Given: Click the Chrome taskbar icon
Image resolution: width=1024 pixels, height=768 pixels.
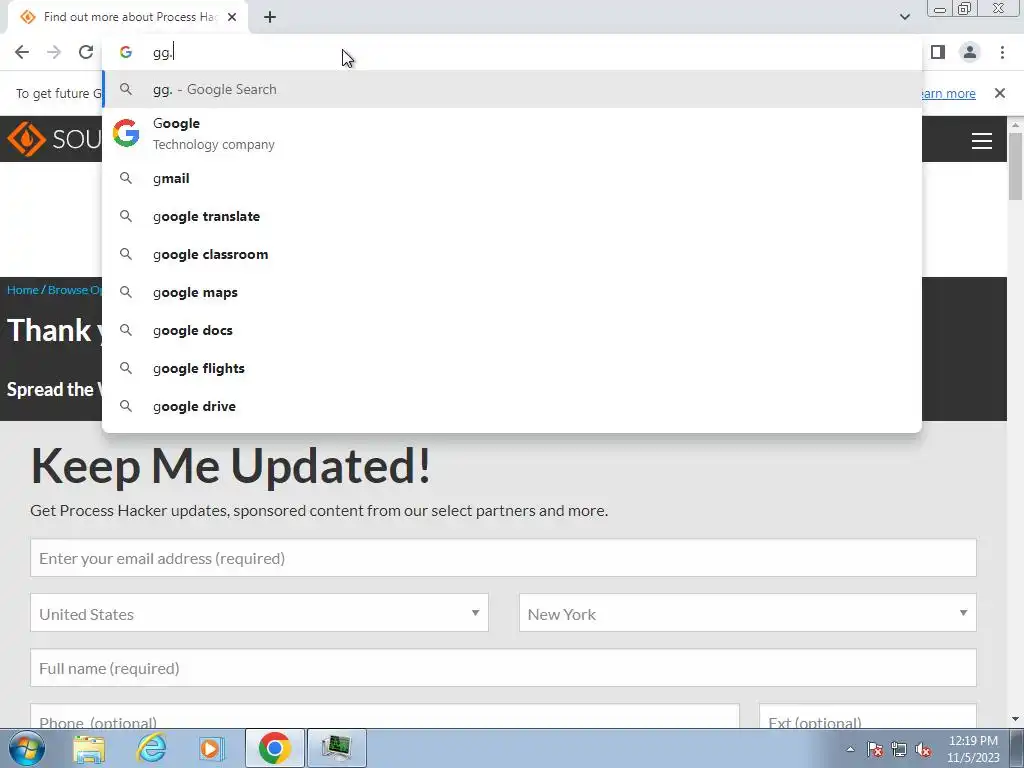Looking at the screenshot, I should (274, 748).
